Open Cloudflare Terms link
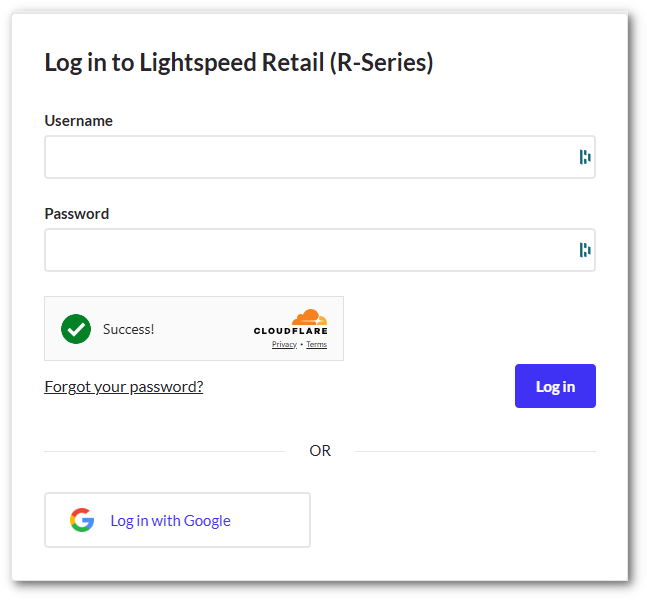The width and height of the screenshot is (647, 600). coord(316,344)
